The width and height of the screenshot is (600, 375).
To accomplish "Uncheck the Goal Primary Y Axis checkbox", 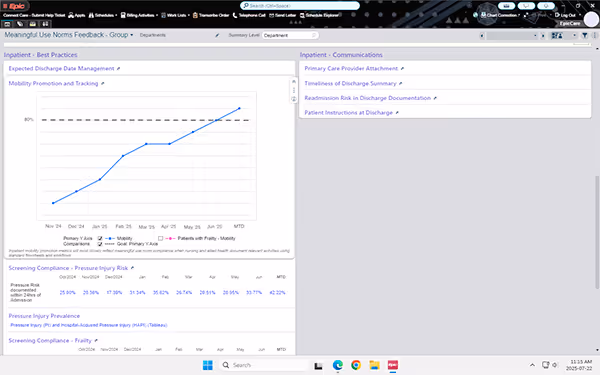I will tap(100, 244).
